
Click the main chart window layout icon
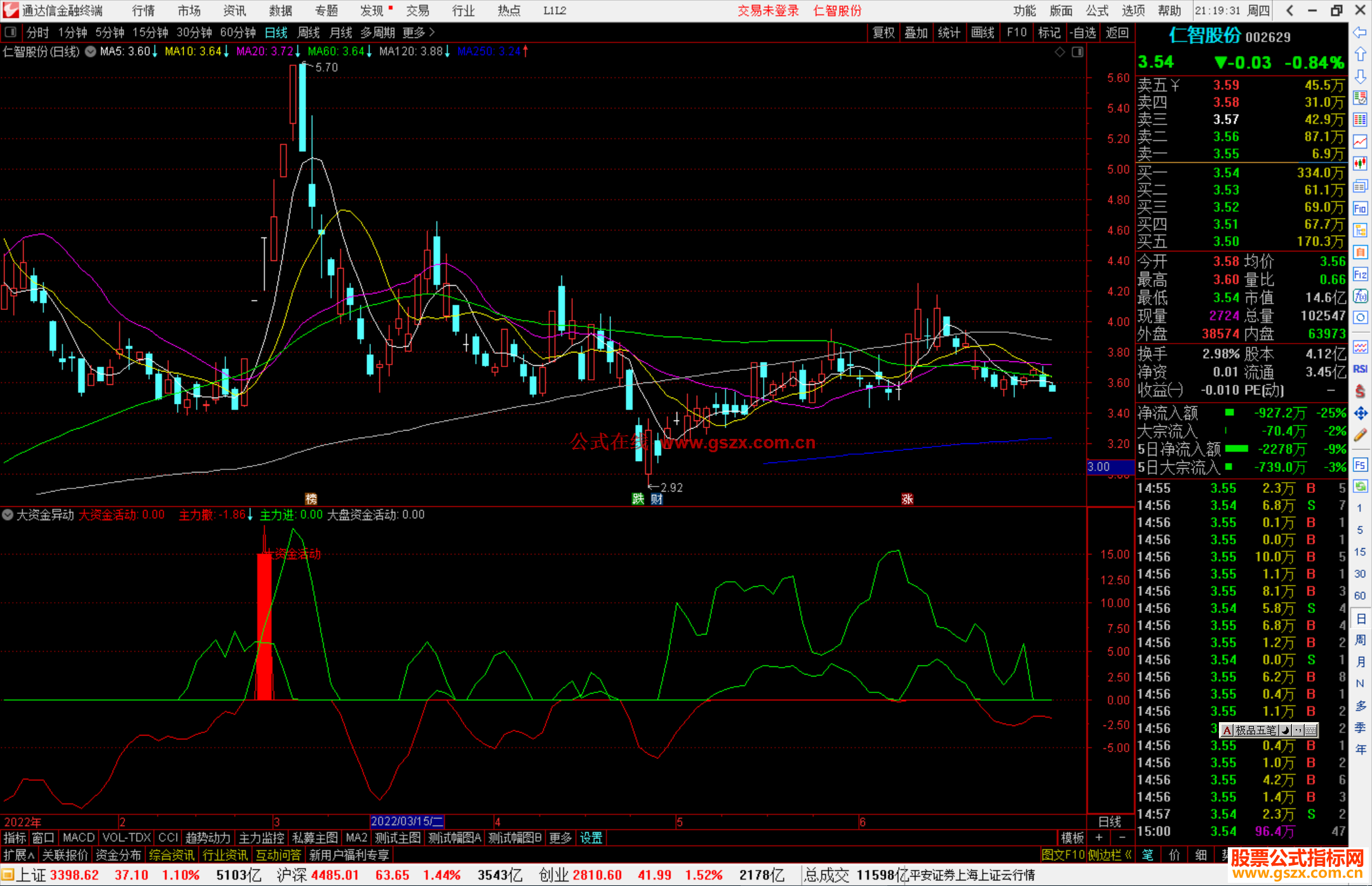click(x=1077, y=52)
